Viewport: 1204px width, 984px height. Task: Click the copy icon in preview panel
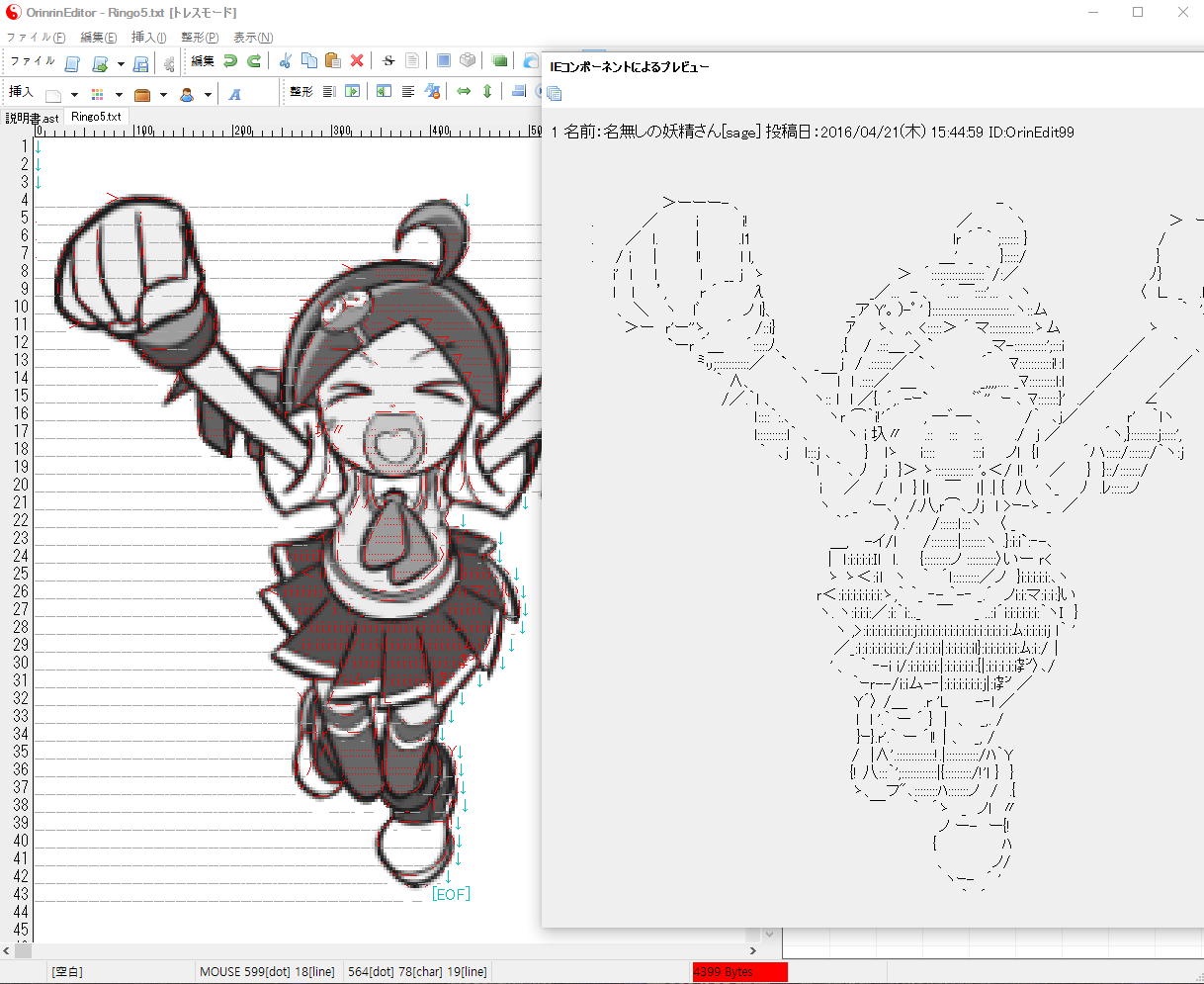(555, 93)
